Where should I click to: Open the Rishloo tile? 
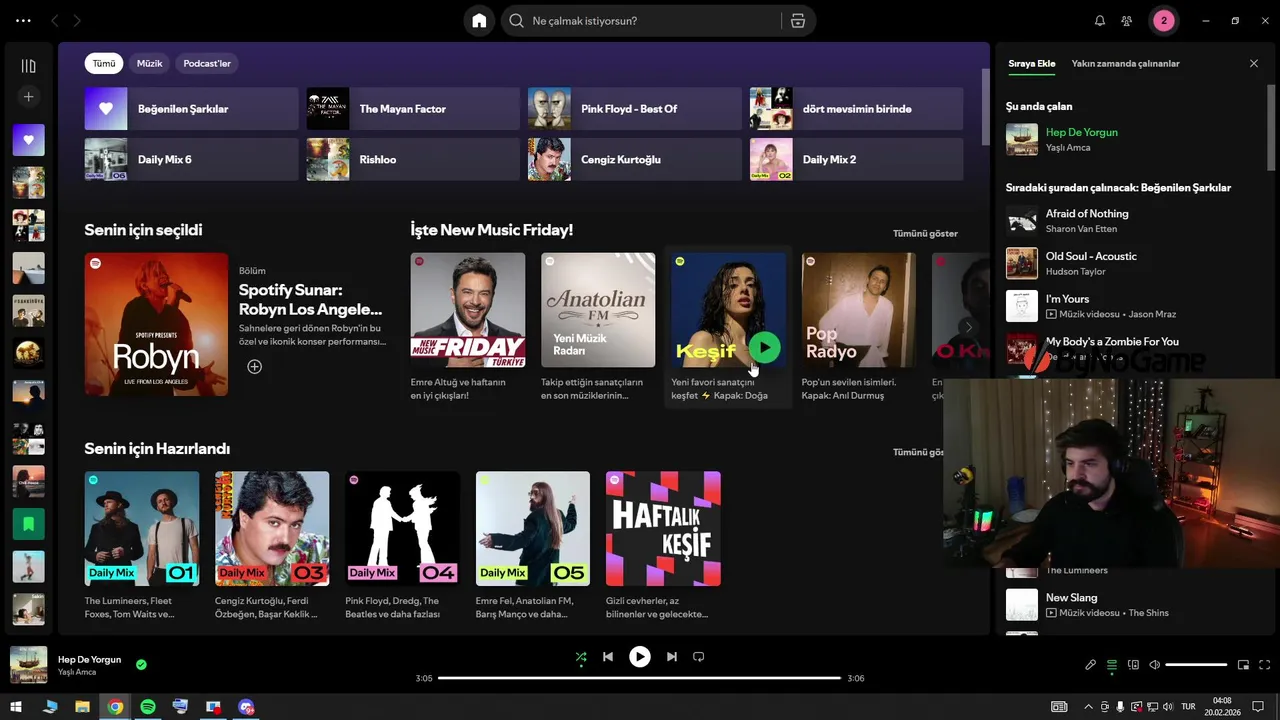pos(413,159)
